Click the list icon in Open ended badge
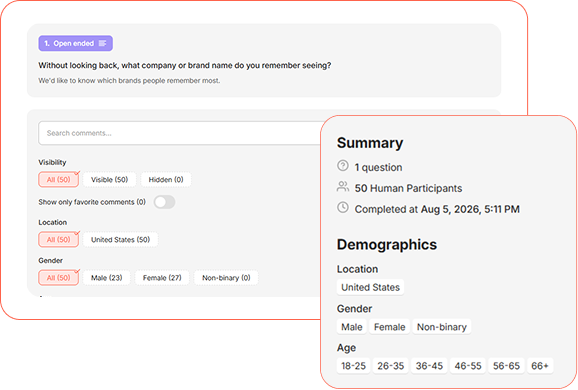Viewport: 578px width, 390px height. click(x=102, y=43)
